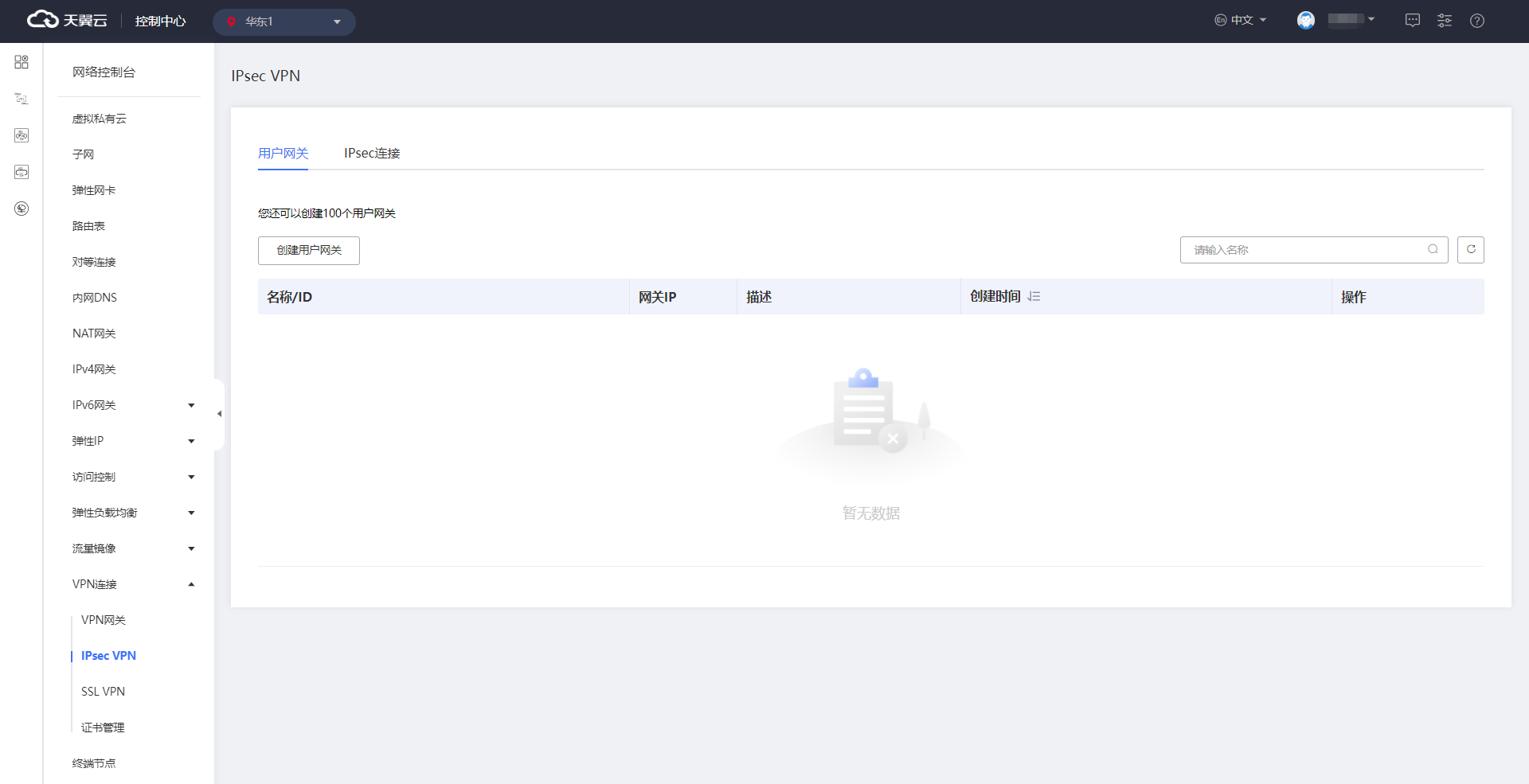The image size is (1529, 784).
Task: Collapse the VPN连接 menu group
Action: click(132, 584)
